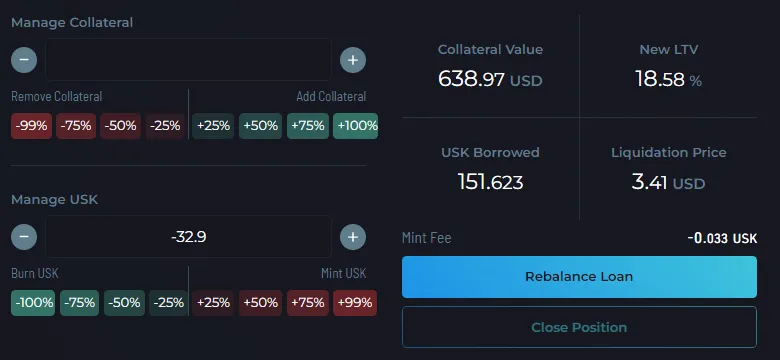The image size is (780, 360).
Task: Click the Remove Collateral label
Action: coord(57,96)
